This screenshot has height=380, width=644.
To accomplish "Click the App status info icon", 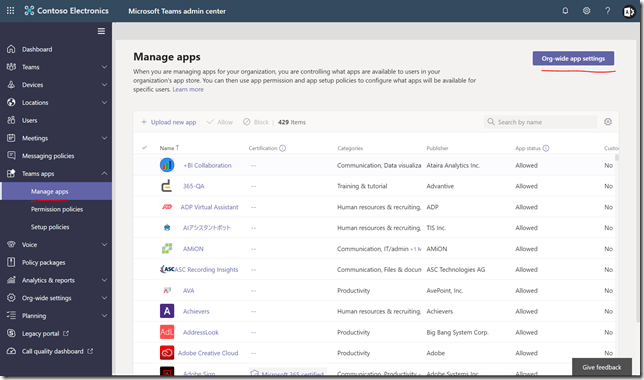I will point(546,148).
